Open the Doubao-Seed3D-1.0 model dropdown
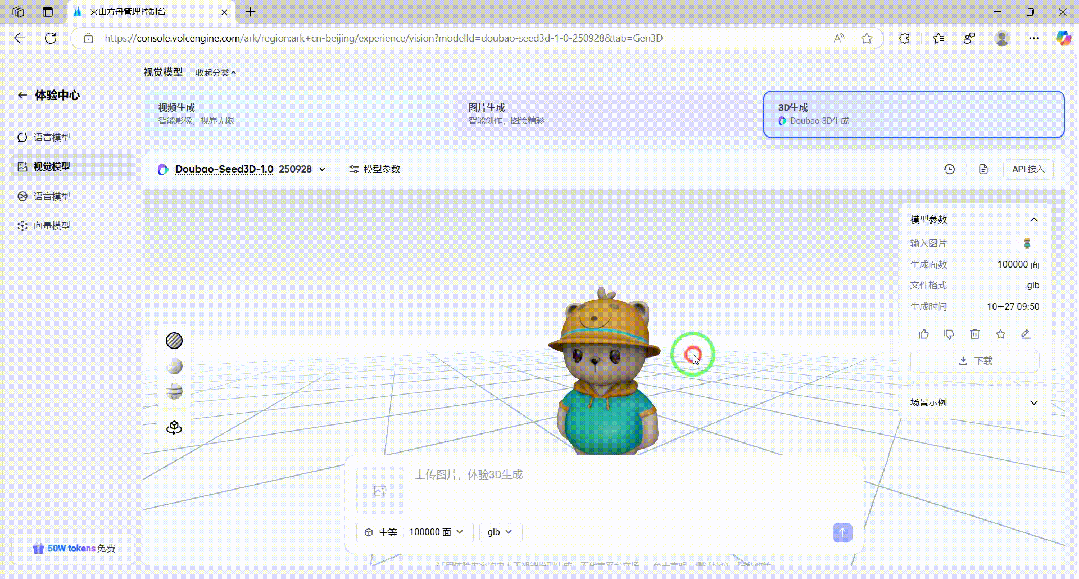This screenshot has width=1079, height=579. (x=242, y=170)
